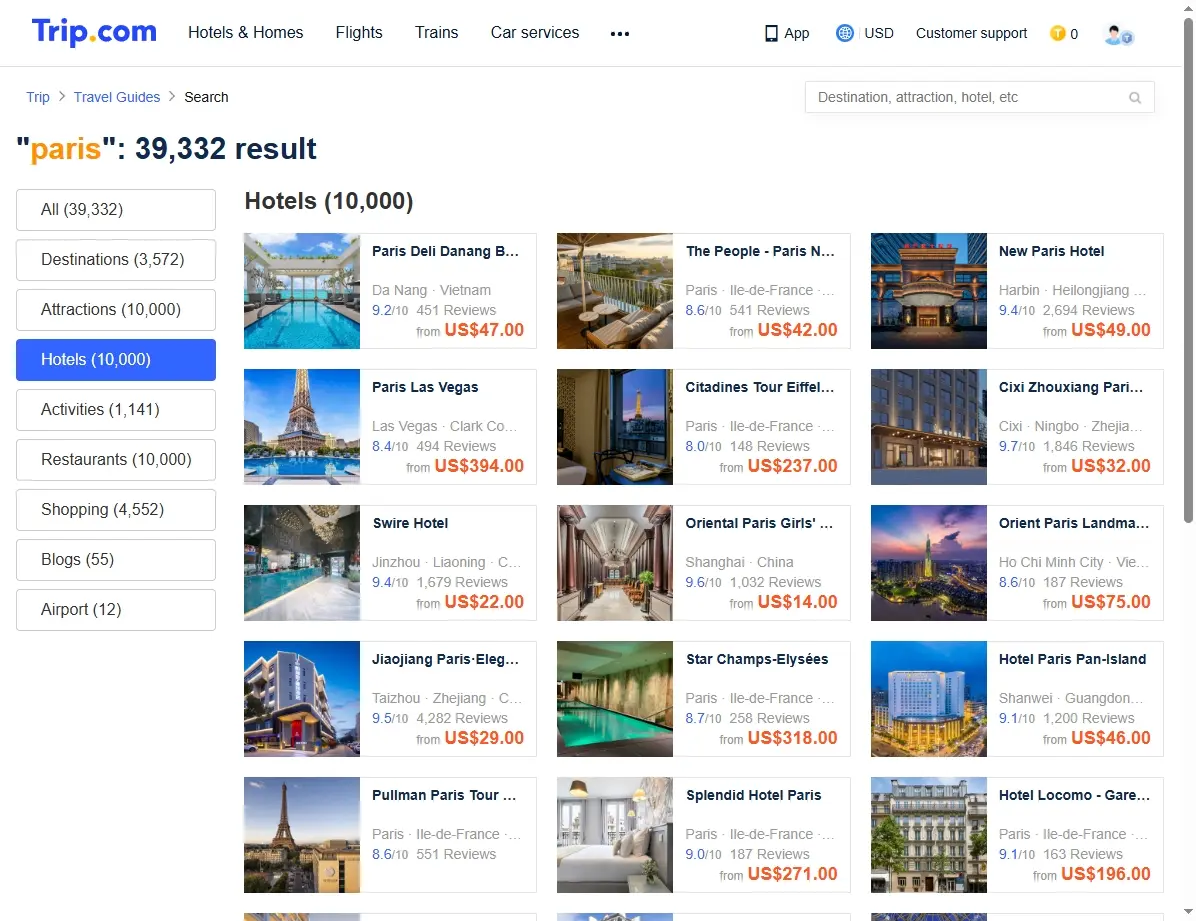This screenshot has width=1196, height=921.
Task: Click Swire Hotel title
Action: click(410, 523)
